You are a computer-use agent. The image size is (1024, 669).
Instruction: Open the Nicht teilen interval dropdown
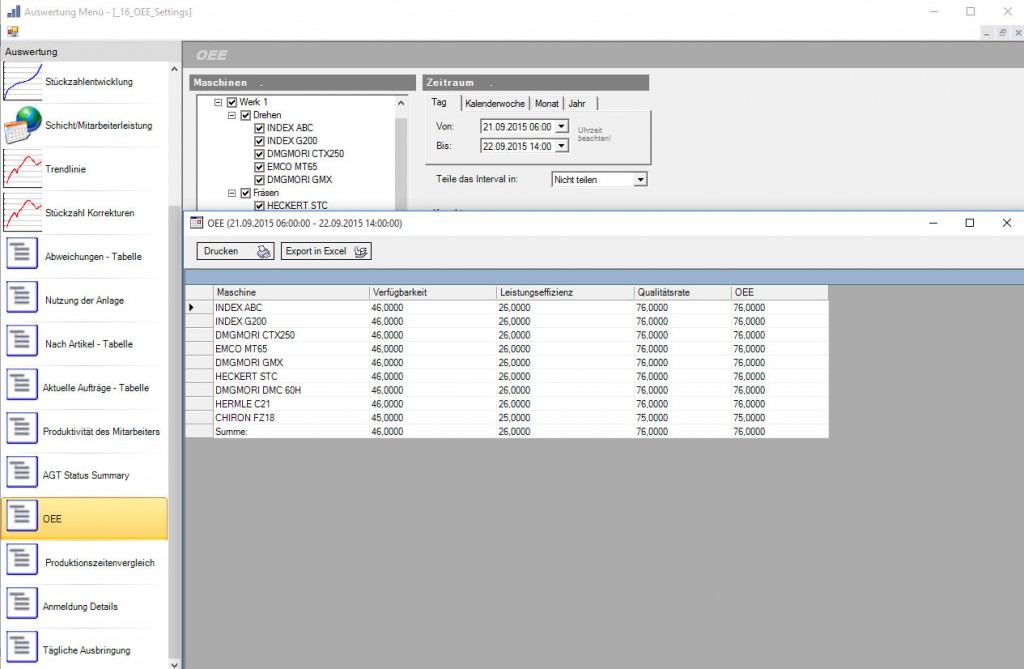[640, 180]
